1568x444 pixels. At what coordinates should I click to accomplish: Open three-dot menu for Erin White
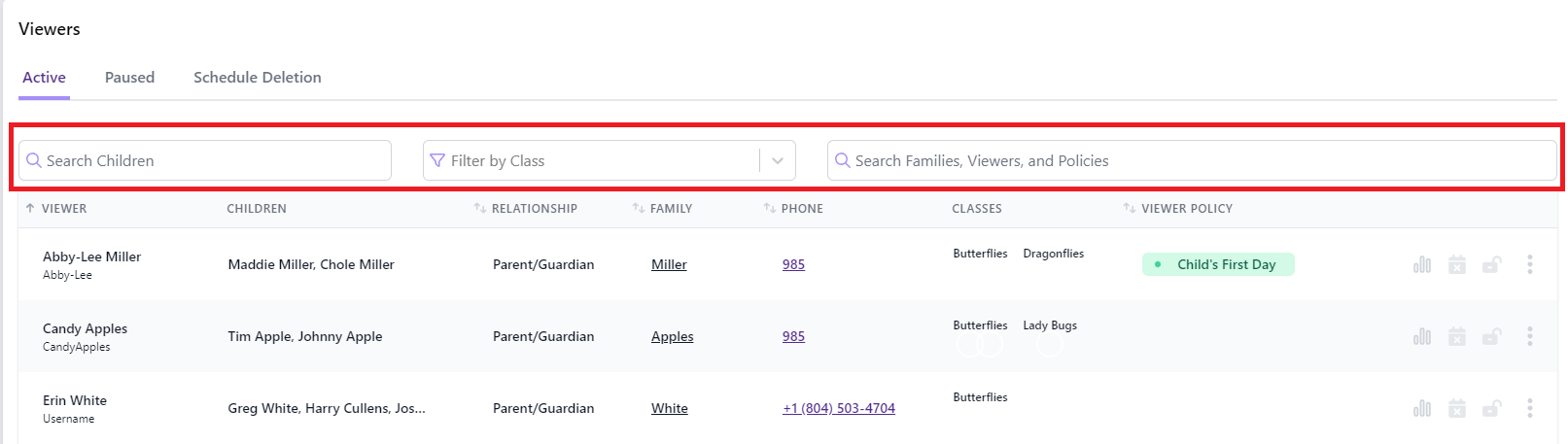tap(1529, 408)
